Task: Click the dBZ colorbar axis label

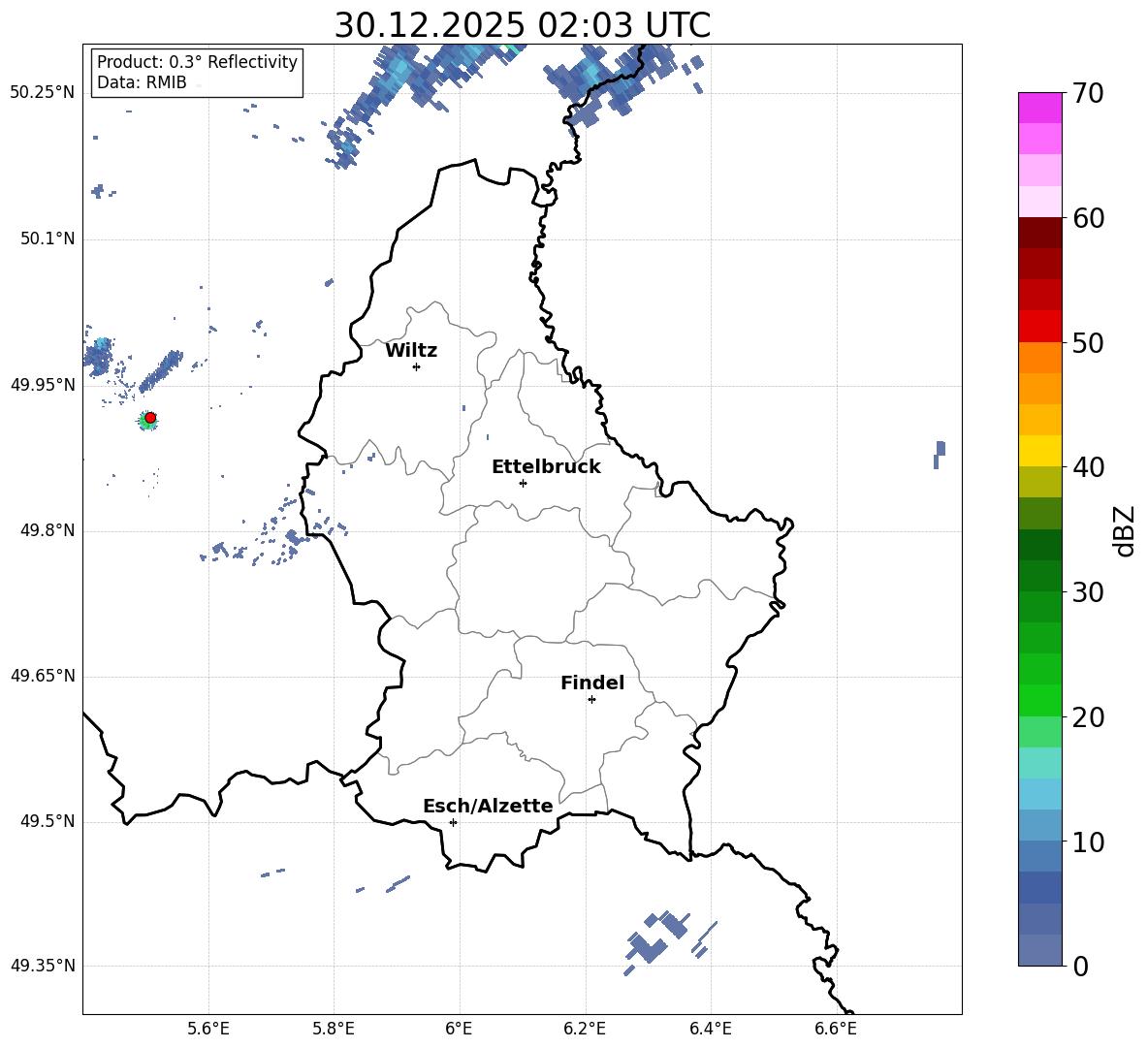Action: coord(1123,530)
